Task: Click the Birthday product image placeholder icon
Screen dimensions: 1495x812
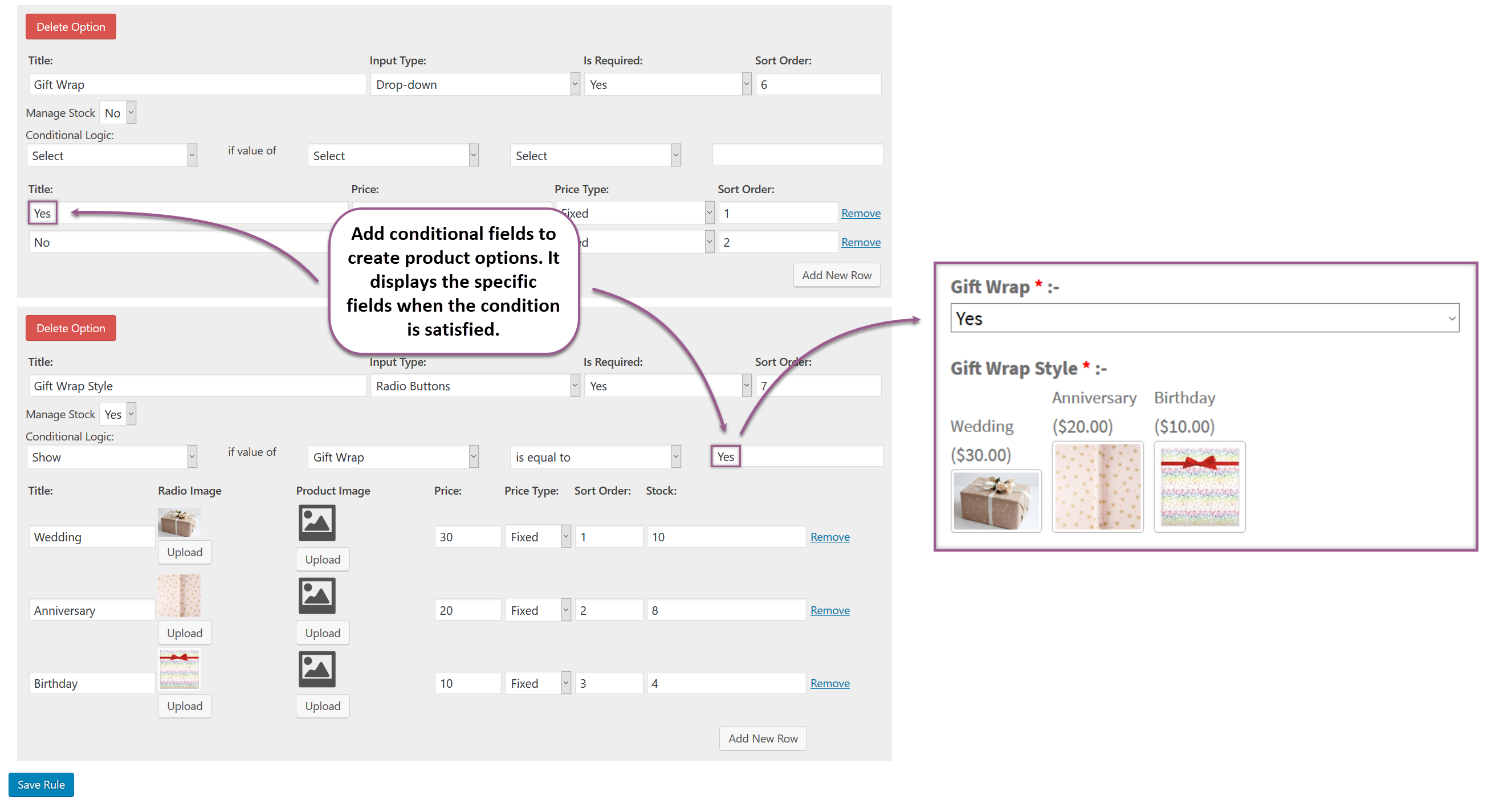Action: point(317,668)
